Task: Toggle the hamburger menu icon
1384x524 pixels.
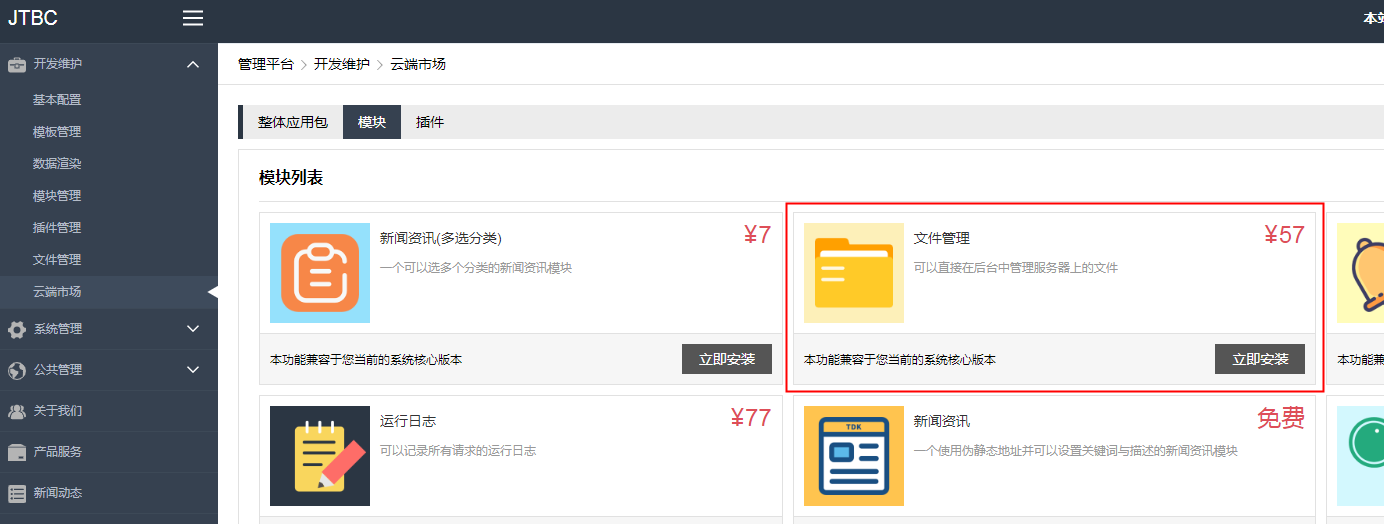Action: click(x=193, y=18)
